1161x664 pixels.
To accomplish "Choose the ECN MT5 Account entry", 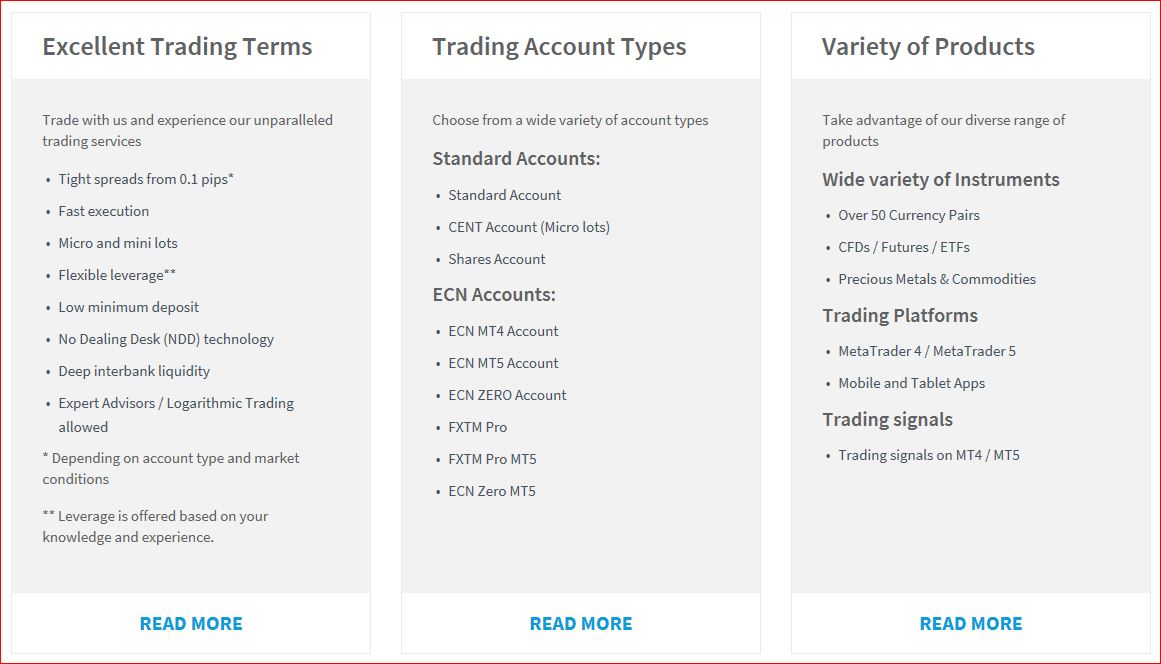I will 503,363.
